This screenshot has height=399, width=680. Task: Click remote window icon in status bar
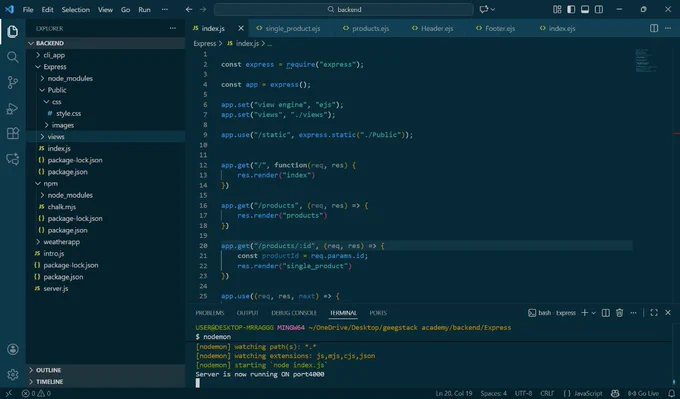[8, 393]
